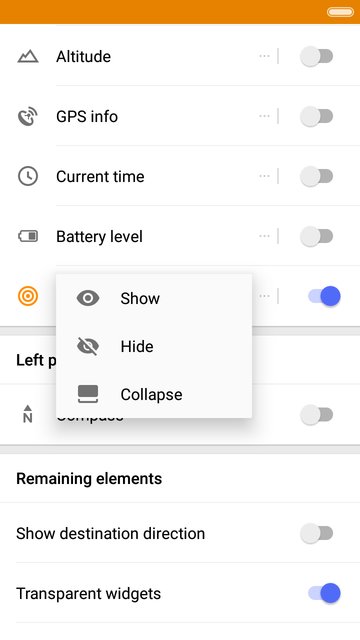
Task: Turn on the GPS info switch
Action: (x=317, y=116)
